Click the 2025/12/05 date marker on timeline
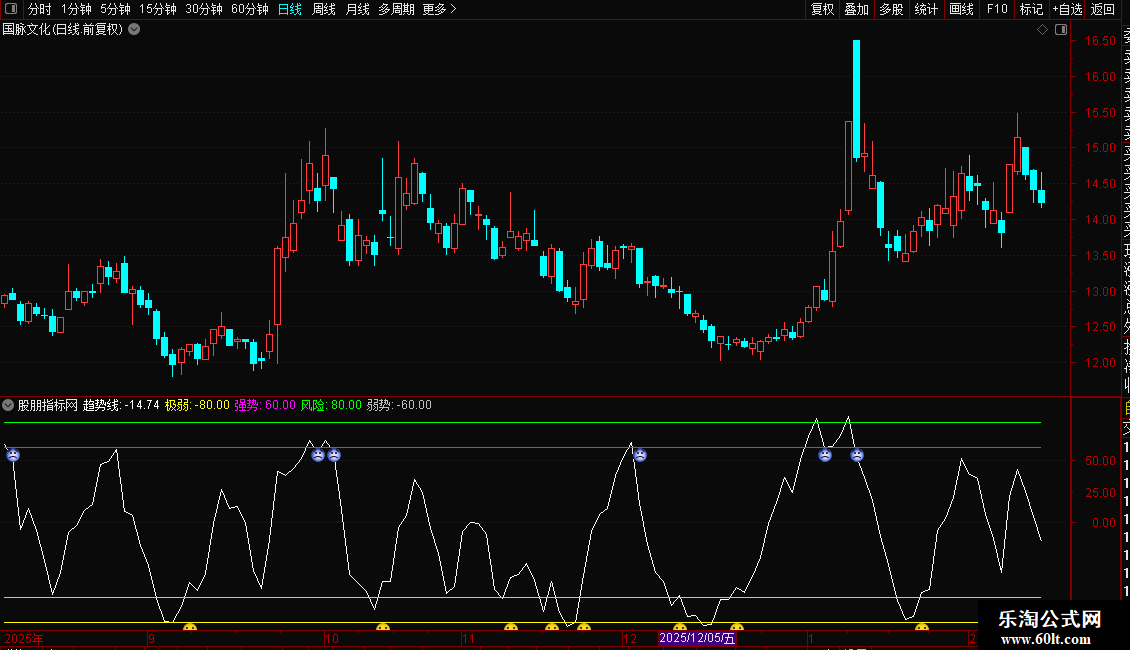 pos(698,638)
